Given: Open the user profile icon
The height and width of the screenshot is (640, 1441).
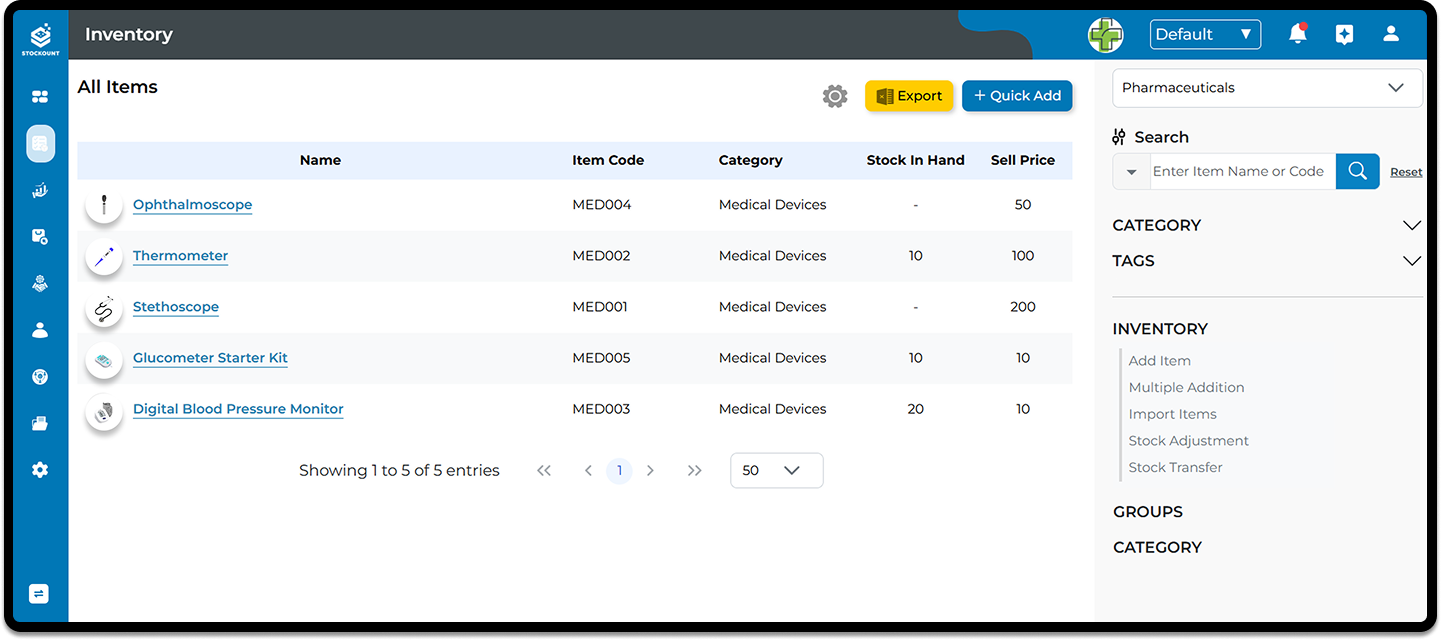Looking at the screenshot, I should 1391,34.
